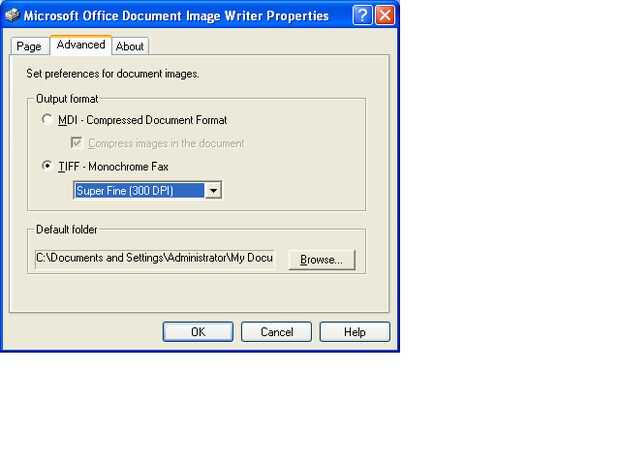Click the printer icon in the title bar
Image resolution: width=620 pixels, height=465 pixels.
coord(13,15)
